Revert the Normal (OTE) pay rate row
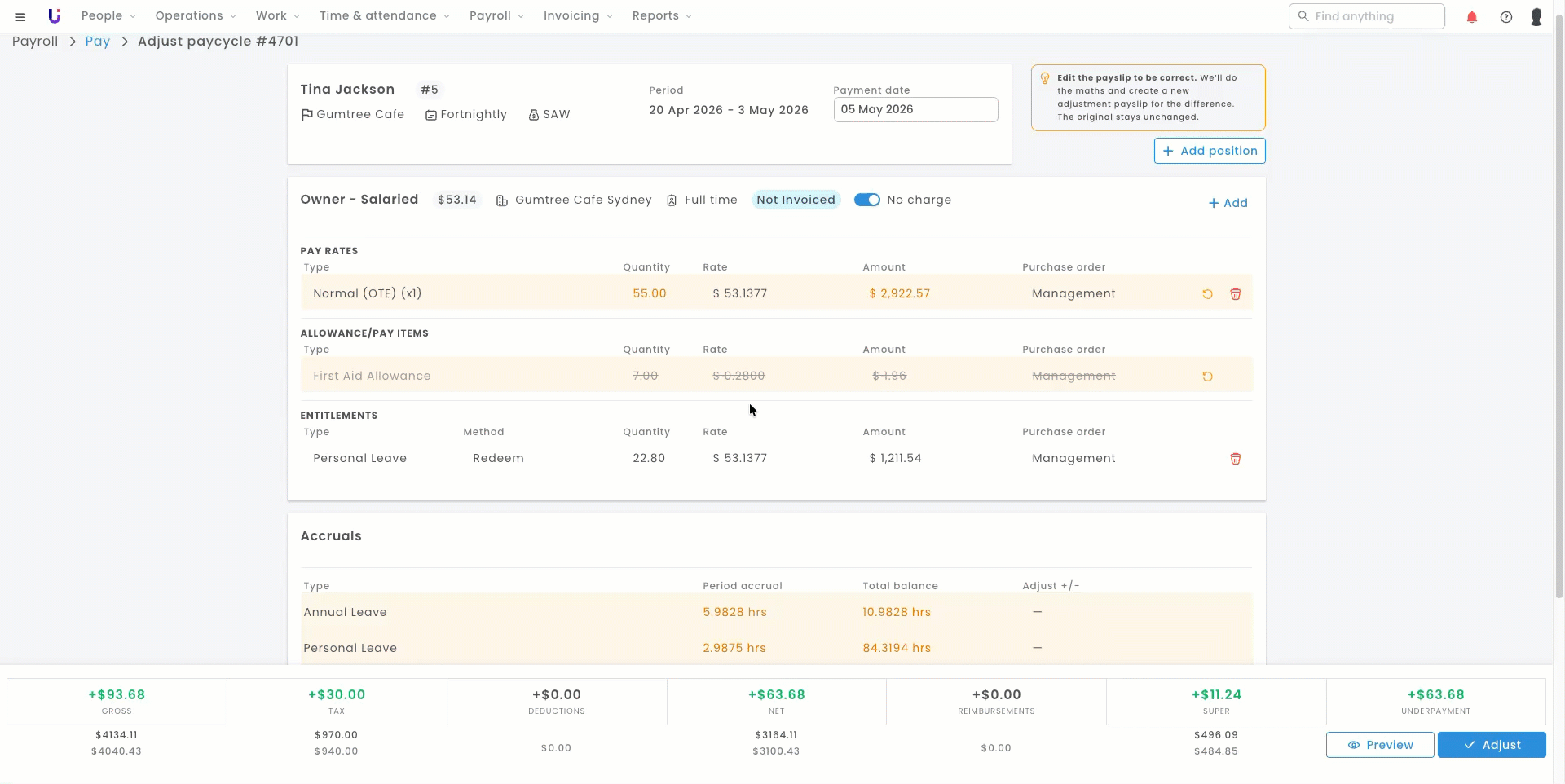 [x=1207, y=294]
